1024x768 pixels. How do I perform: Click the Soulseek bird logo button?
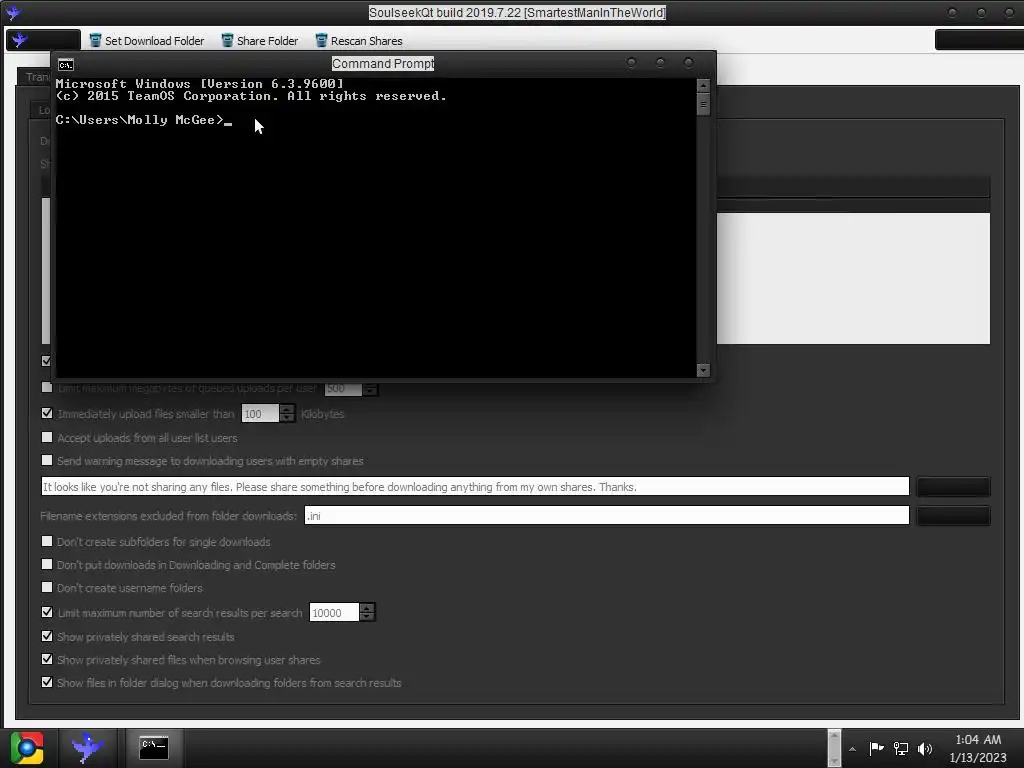pos(43,40)
